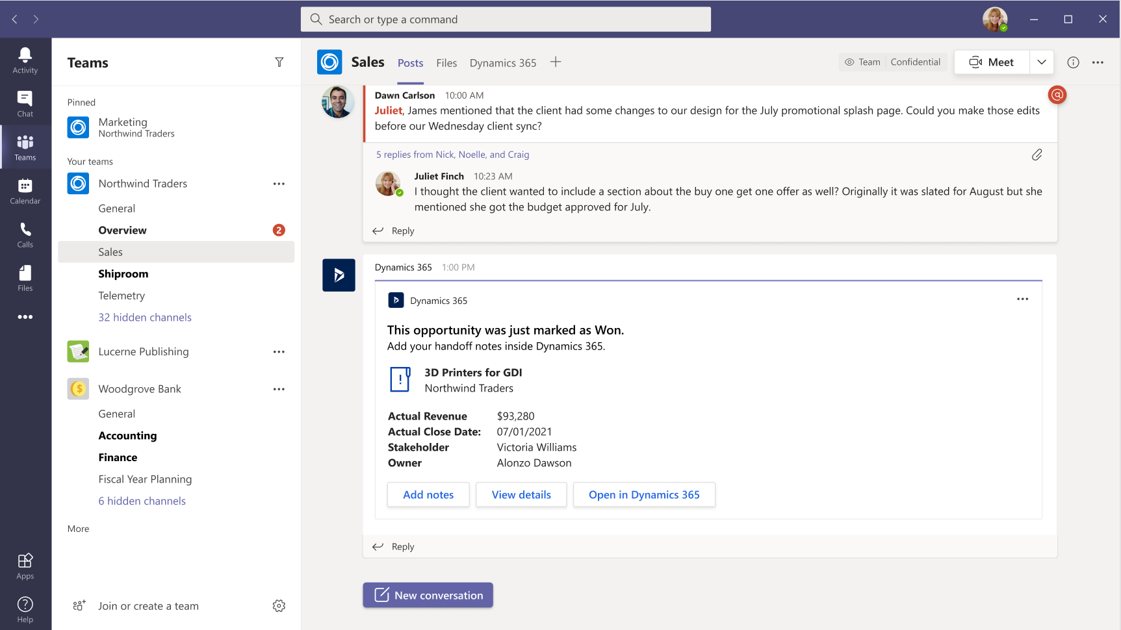Click Open in Dynamics 365 button
Image resolution: width=1121 pixels, height=630 pixels.
(x=644, y=495)
